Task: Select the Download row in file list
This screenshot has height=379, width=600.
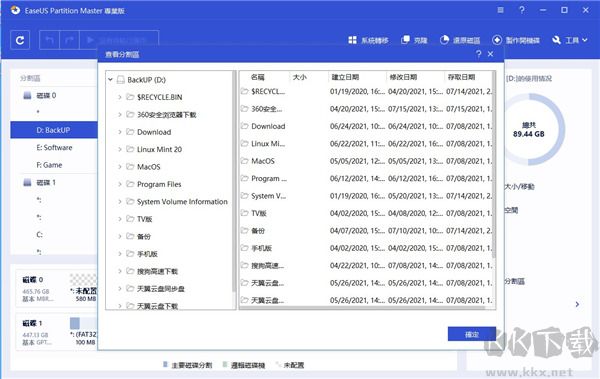Action: (366, 126)
